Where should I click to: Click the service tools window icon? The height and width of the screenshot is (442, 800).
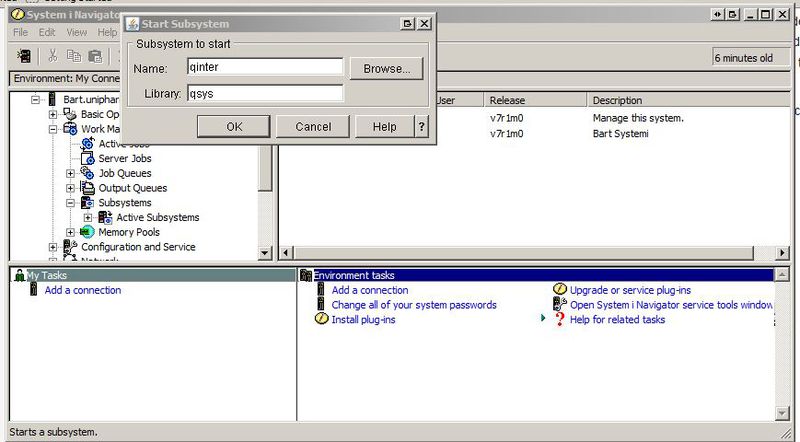tap(560, 304)
